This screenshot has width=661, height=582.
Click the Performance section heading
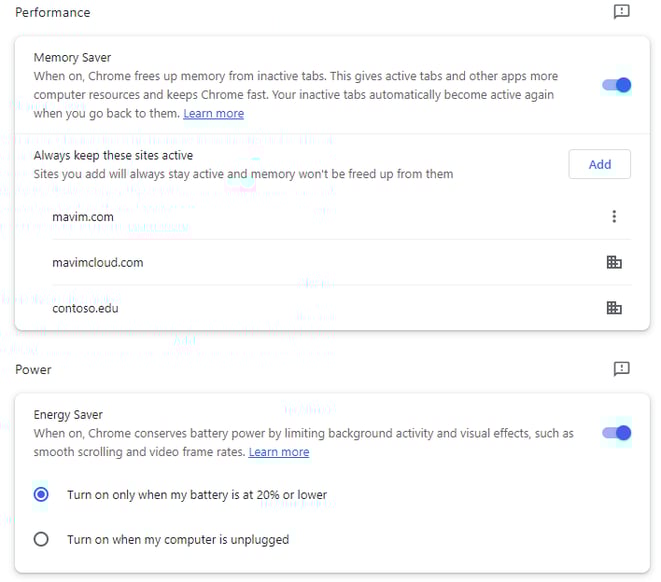(52, 13)
